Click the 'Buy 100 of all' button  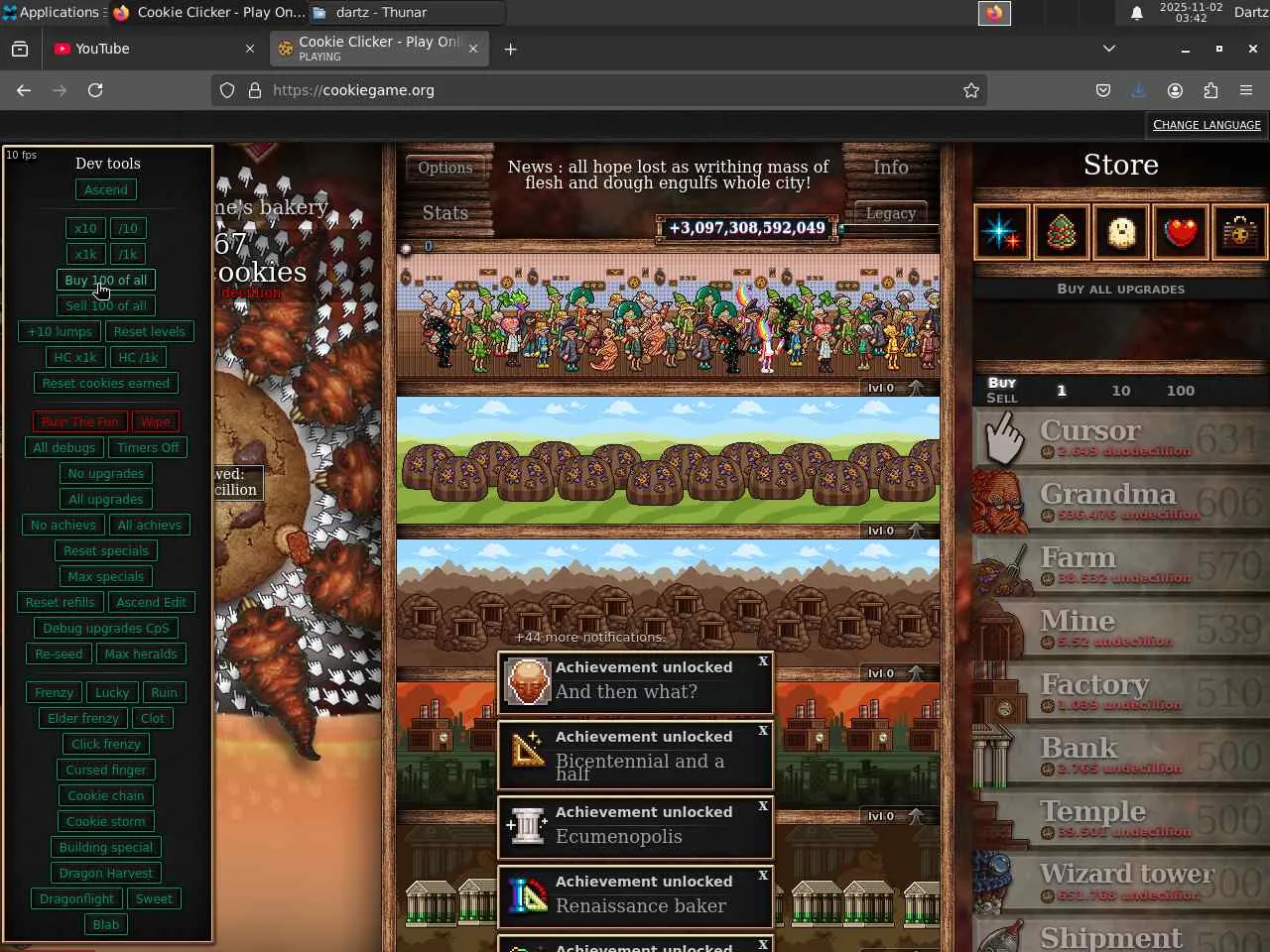click(x=106, y=281)
